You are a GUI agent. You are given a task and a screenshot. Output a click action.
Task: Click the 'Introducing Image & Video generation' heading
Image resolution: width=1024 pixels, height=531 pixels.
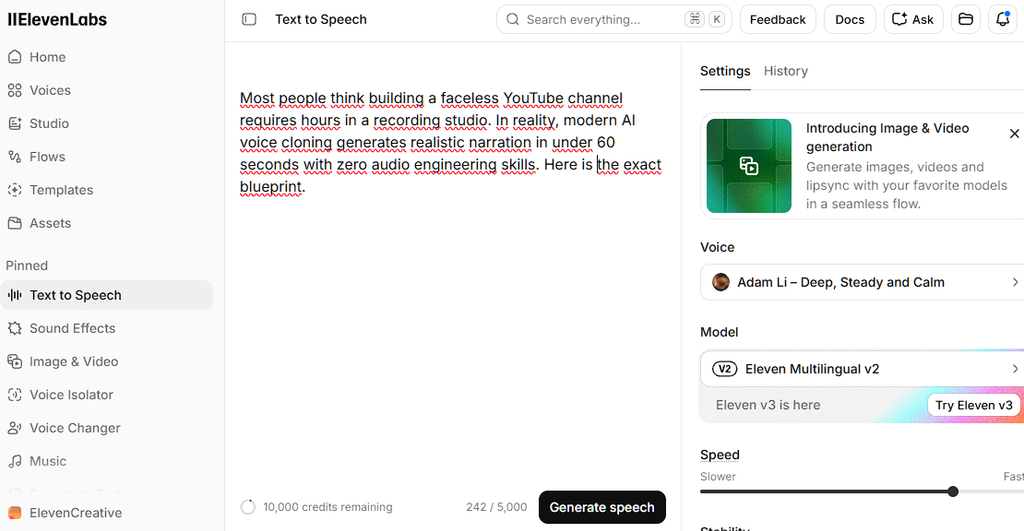[x=888, y=137]
